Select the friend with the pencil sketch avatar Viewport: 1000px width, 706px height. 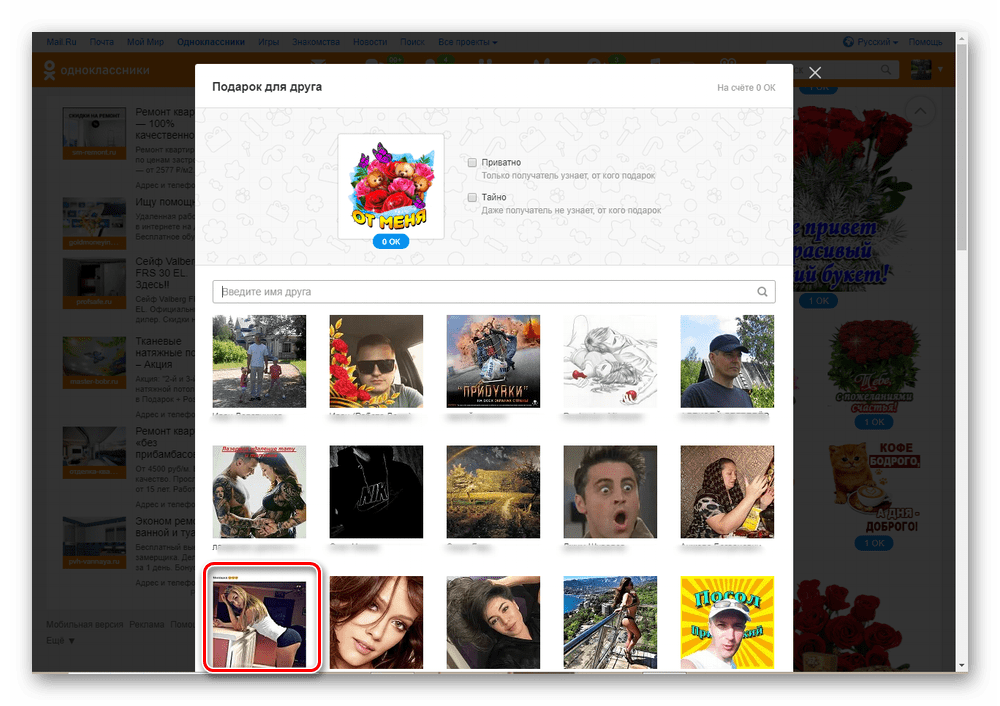point(610,361)
